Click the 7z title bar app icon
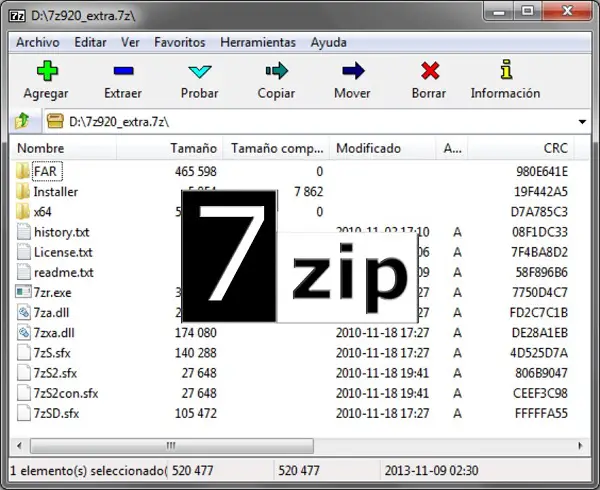Screen dimensions: 600x490 [x=17, y=16]
